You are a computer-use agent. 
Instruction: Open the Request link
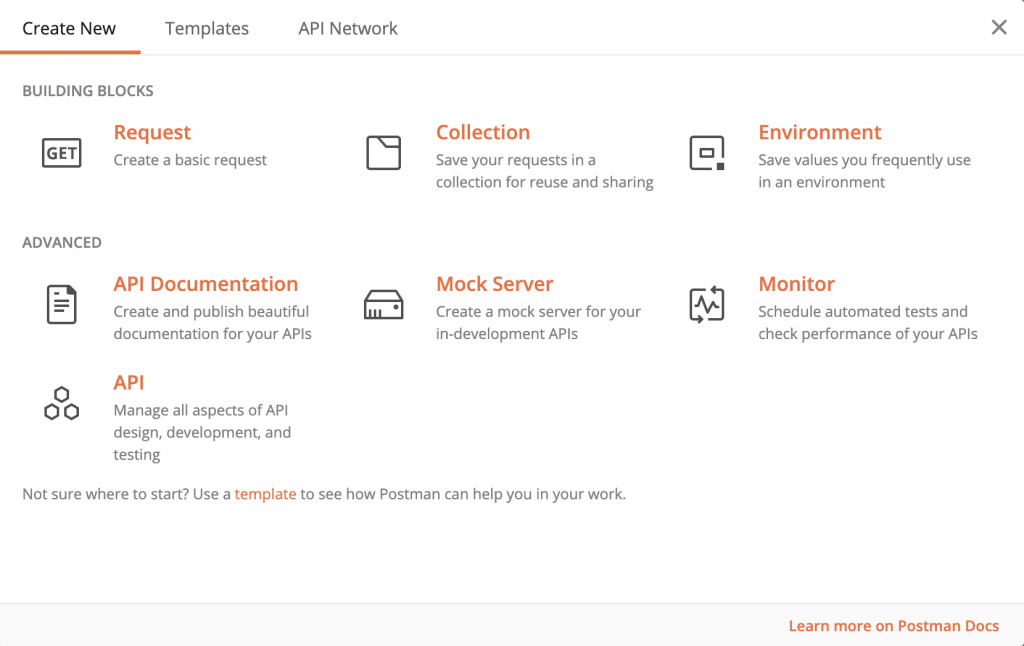click(x=152, y=133)
